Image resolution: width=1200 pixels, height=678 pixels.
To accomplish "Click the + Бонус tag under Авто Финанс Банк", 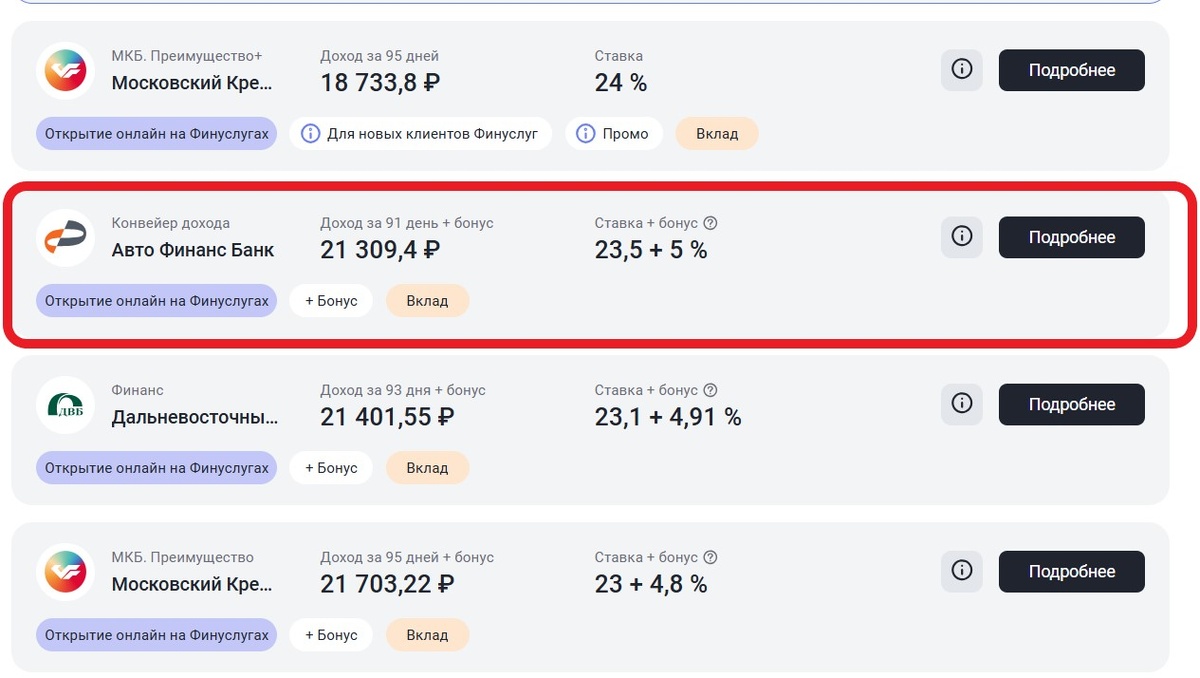I will click(x=331, y=300).
